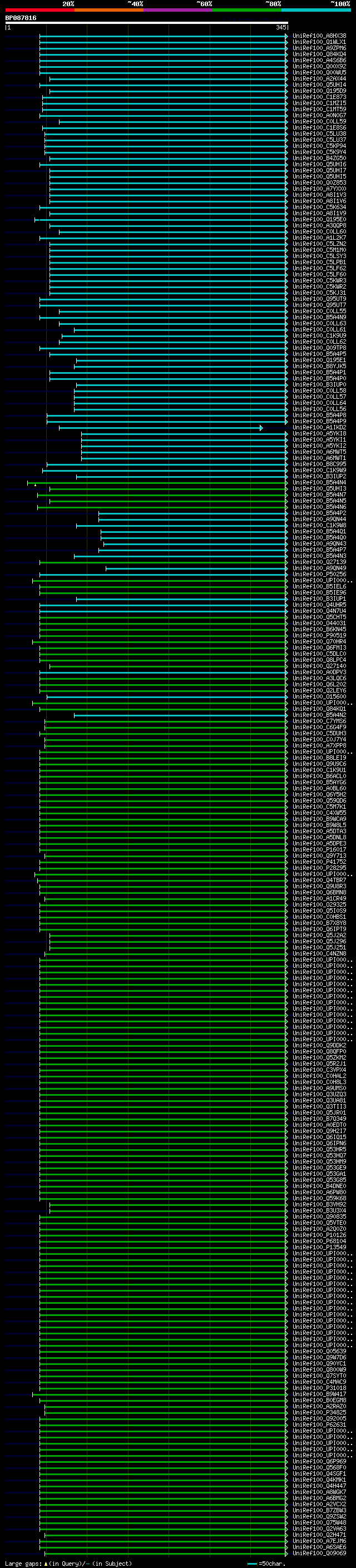The width and height of the screenshot is (356, 1568).
Task: Select the UniRef100_Q5UHI4 label
Action: point(319,85)
